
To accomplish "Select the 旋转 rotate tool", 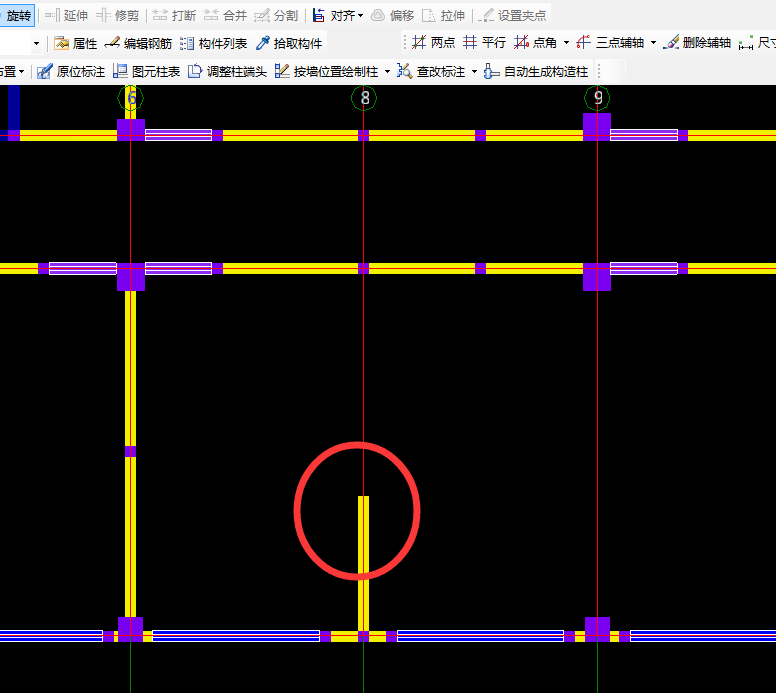I will tap(17, 16).
